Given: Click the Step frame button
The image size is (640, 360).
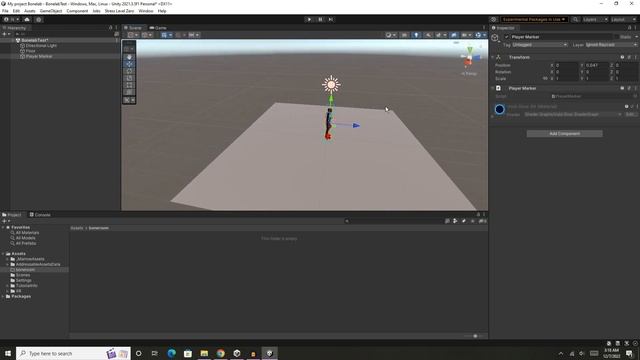Looking at the screenshot, I should (331, 19).
